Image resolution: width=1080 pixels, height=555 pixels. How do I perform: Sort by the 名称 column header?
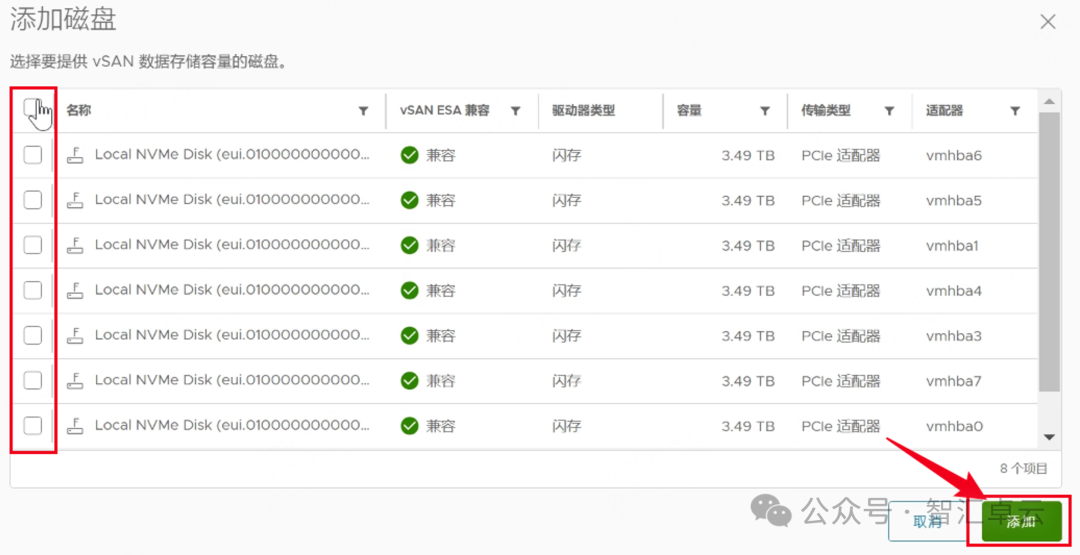coord(79,111)
